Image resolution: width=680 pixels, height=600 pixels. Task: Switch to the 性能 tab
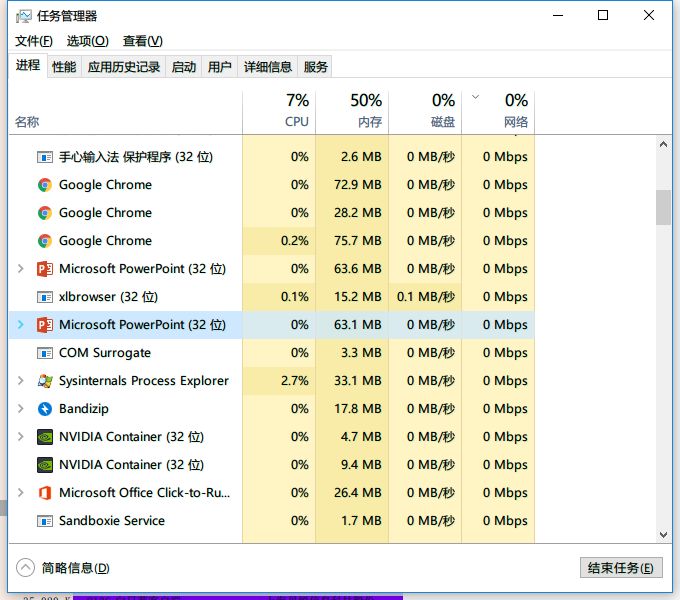coord(64,67)
